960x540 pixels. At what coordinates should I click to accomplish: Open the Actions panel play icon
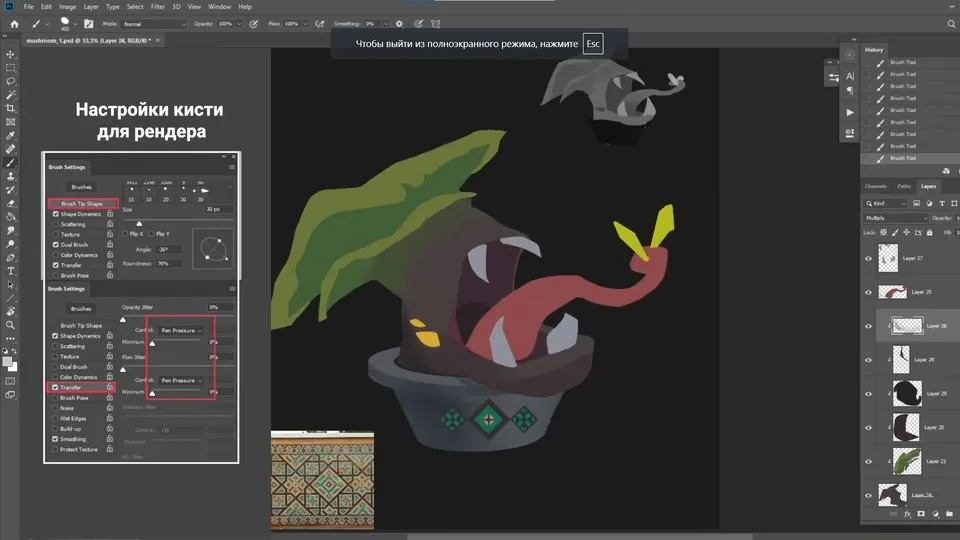click(x=850, y=113)
